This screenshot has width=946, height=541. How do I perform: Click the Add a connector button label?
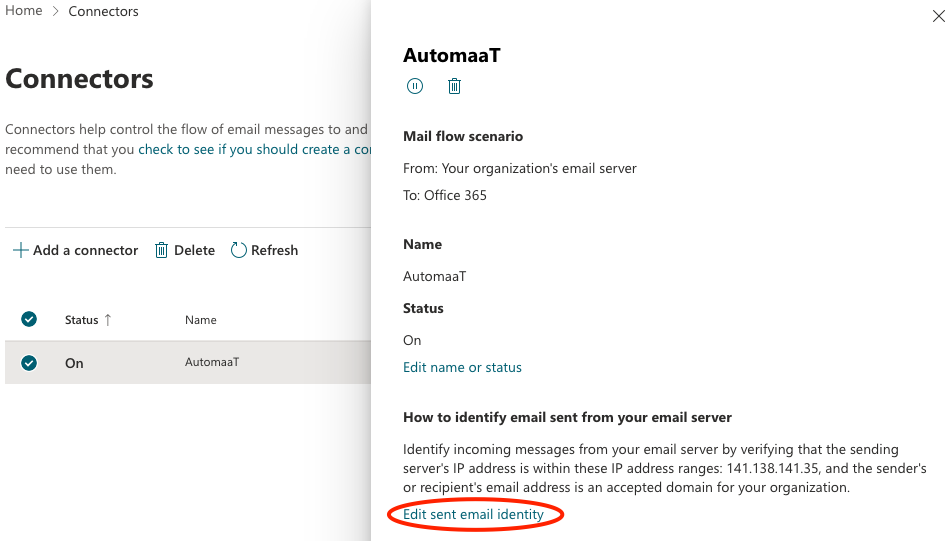86,250
